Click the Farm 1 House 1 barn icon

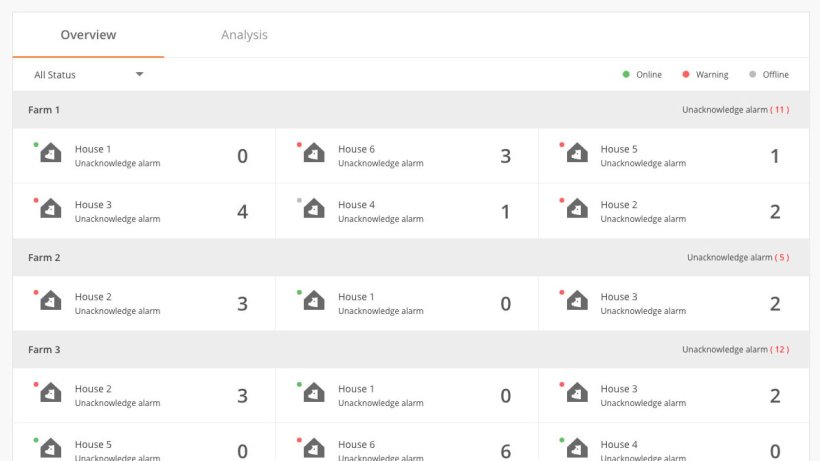51,154
